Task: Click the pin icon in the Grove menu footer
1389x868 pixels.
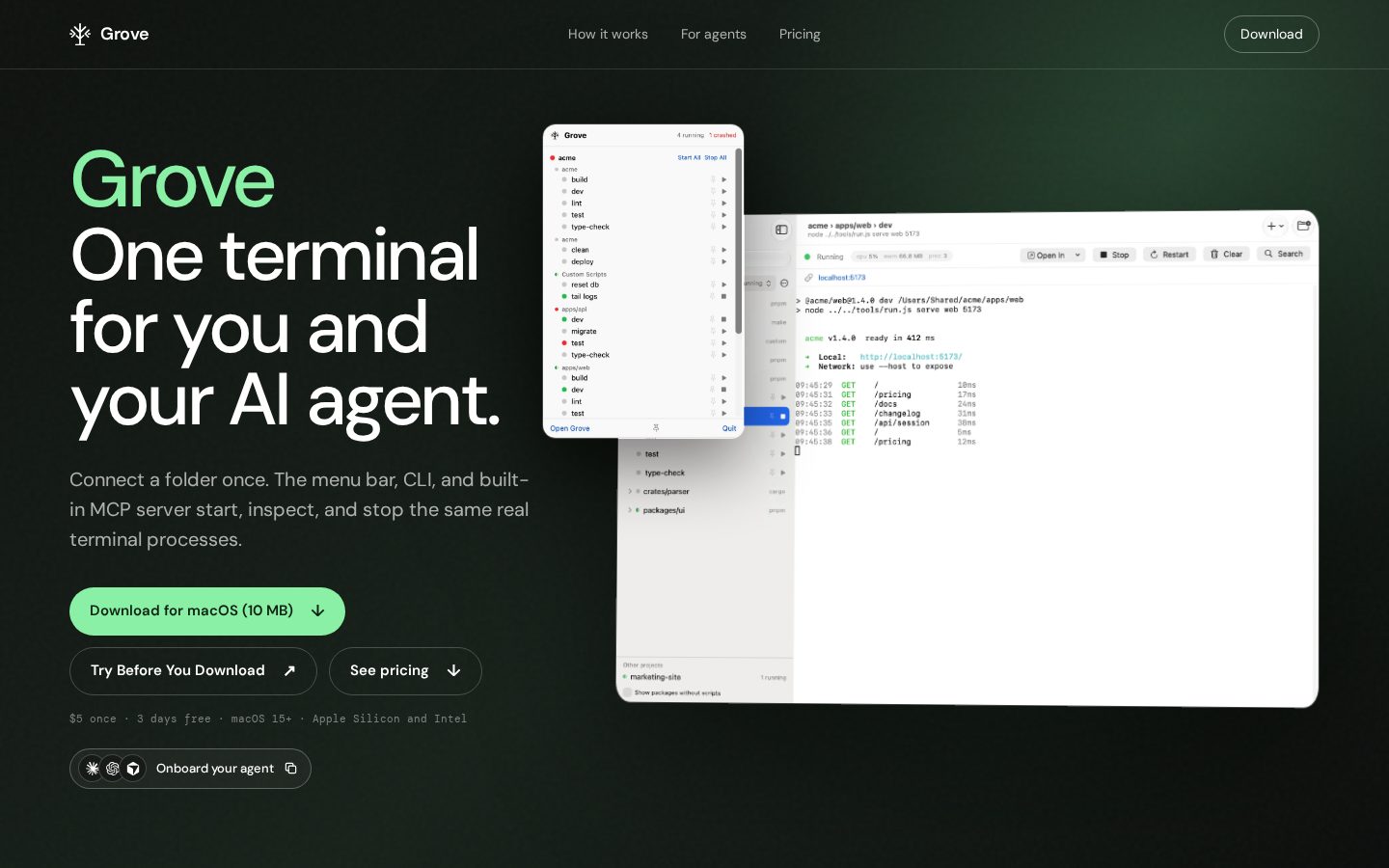Action: click(656, 428)
